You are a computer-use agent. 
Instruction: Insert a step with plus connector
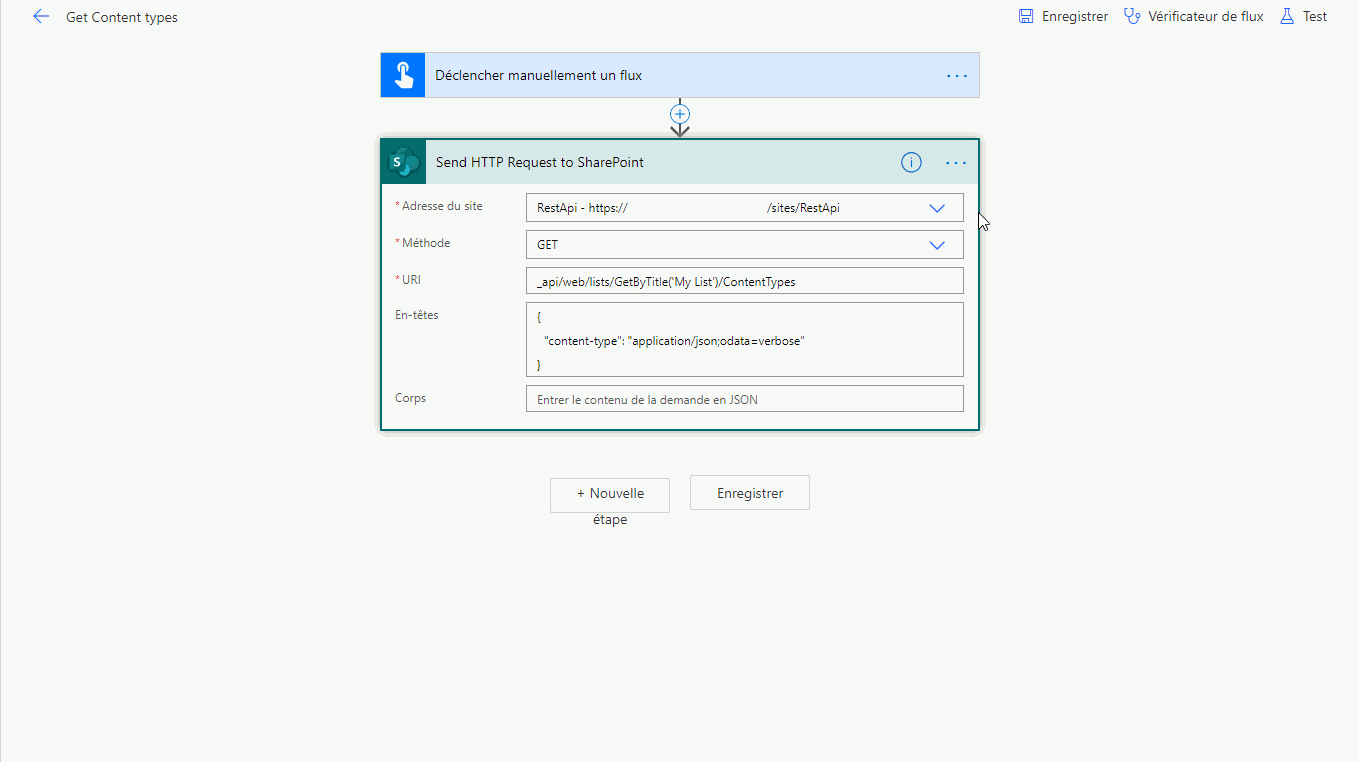click(680, 114)
